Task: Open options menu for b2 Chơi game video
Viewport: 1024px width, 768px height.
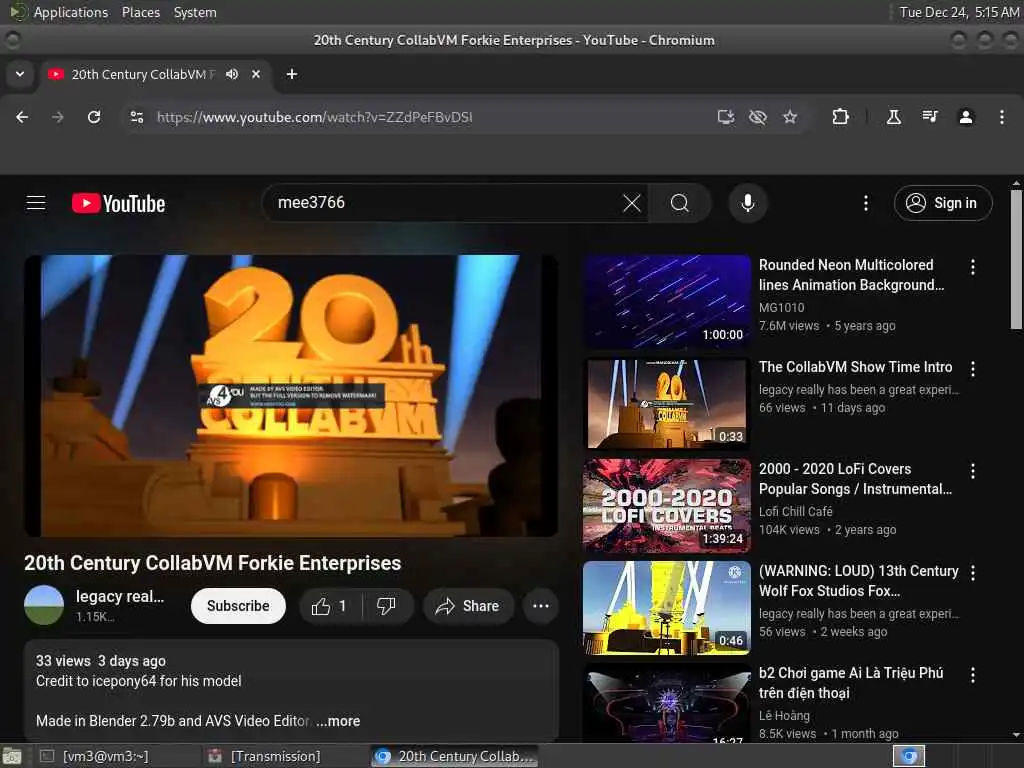Action: coord(972,675)
